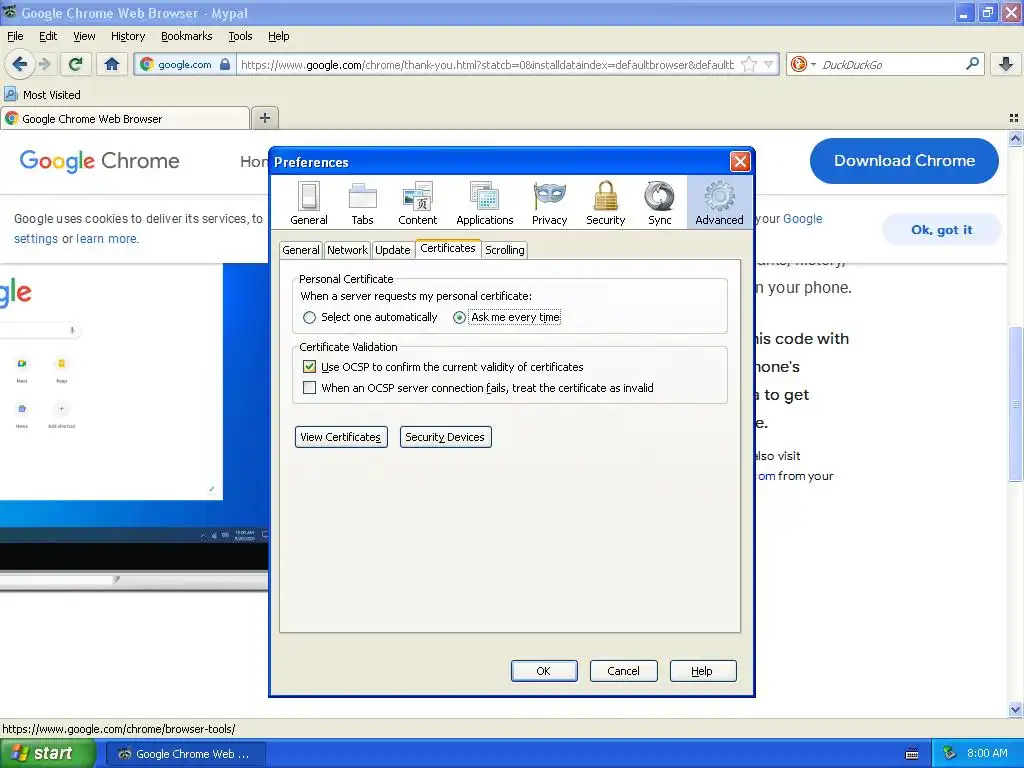This screenshot has height=768, width=1024.
Task: Open the Content preferences pane
Action: pos(418,203)
